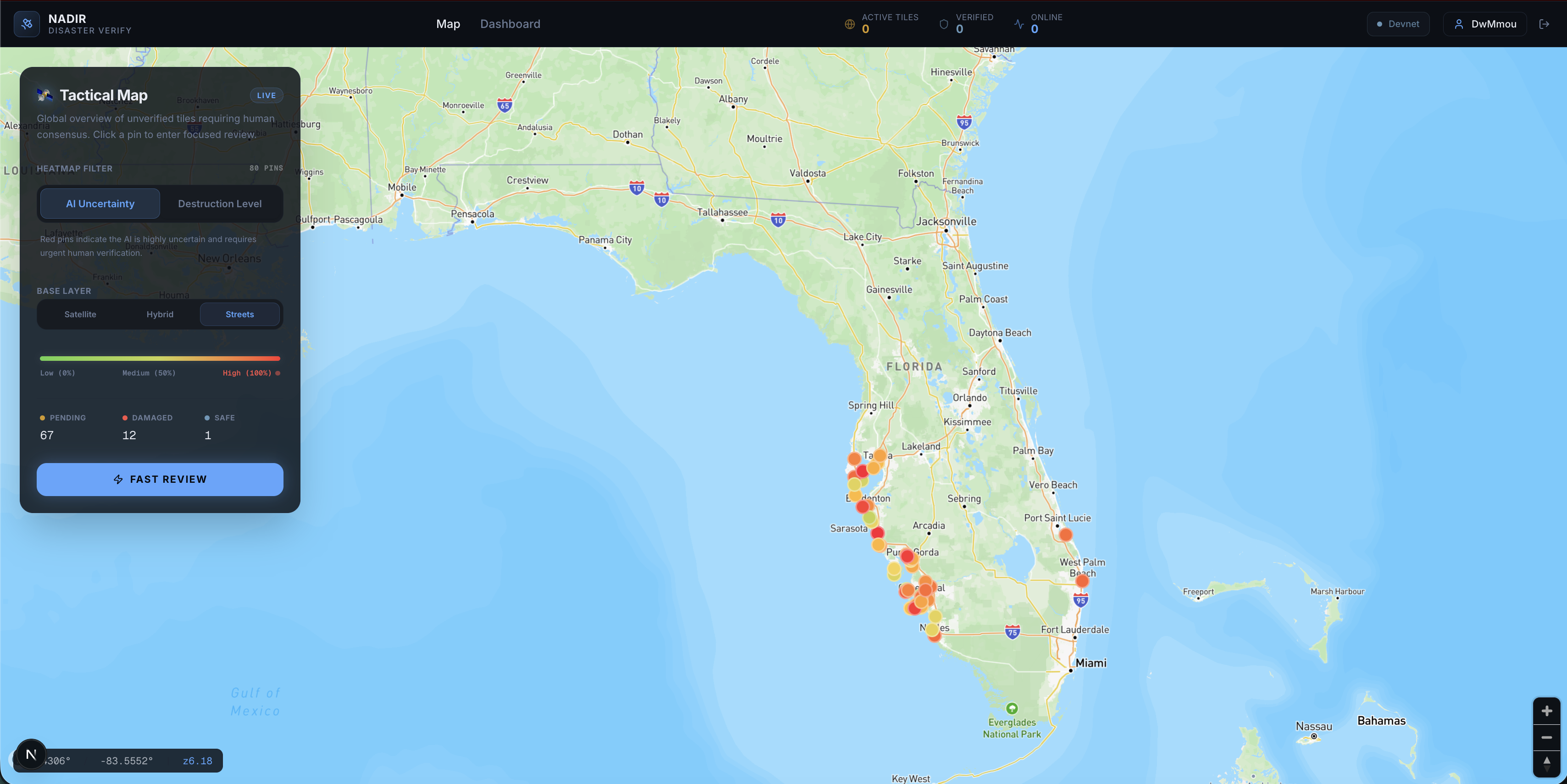Click the map zoom out minus button

[1546, 737]
